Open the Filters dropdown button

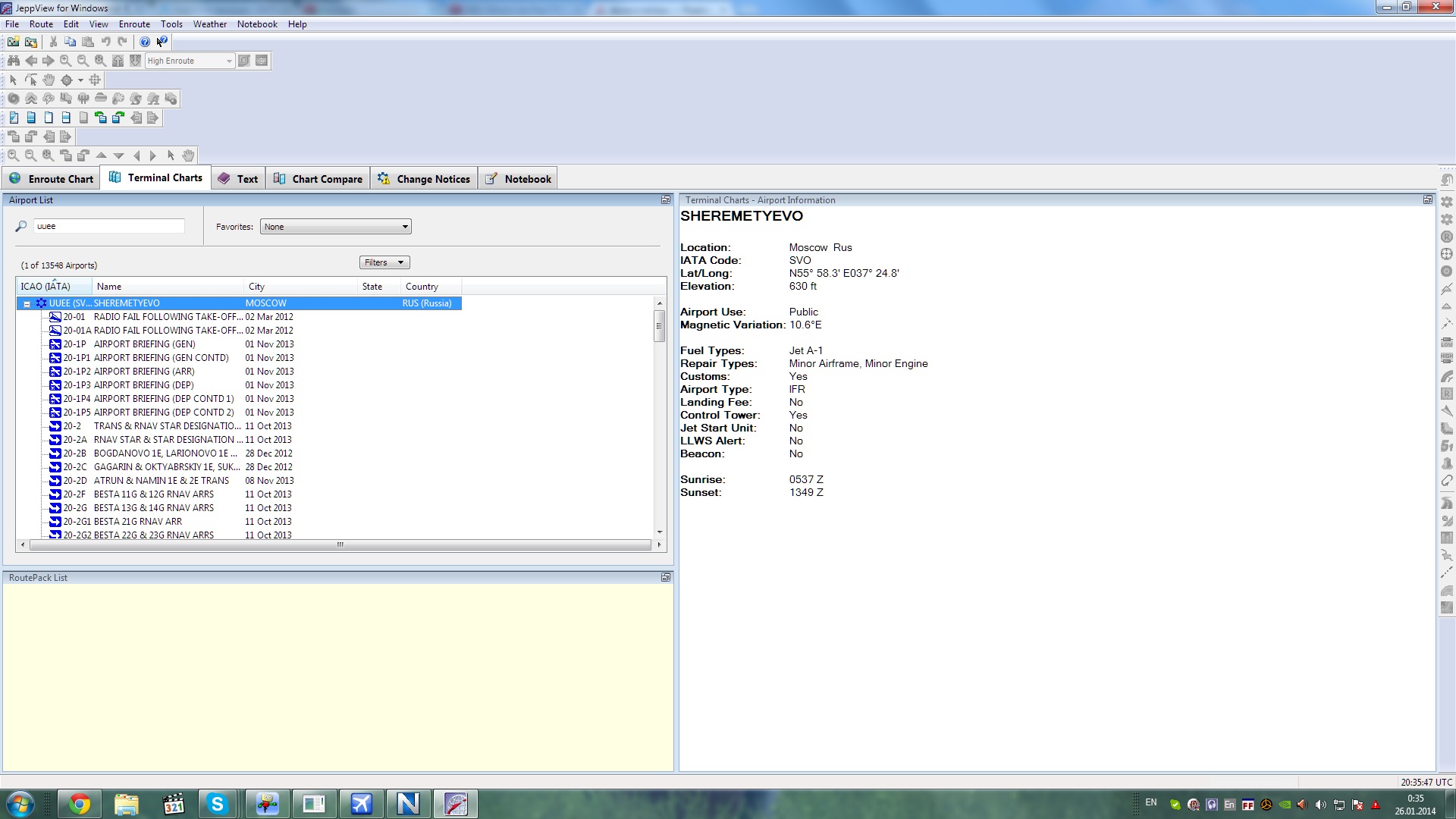[384, 262]
